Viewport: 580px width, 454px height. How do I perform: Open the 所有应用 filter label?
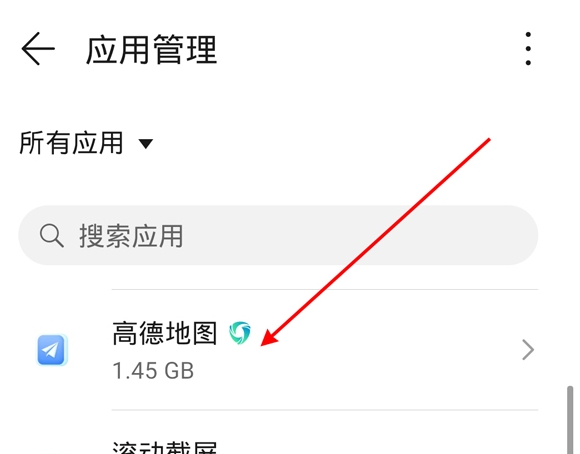coord(71,143)
